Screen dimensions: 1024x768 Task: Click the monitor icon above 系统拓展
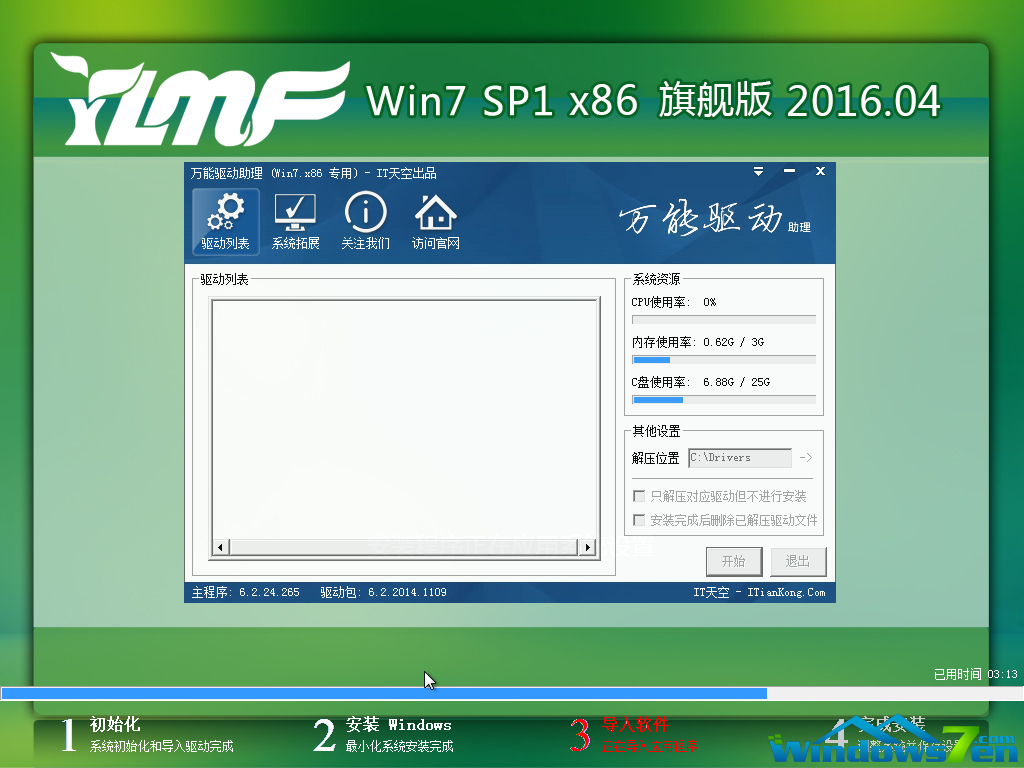click(295, 210)
